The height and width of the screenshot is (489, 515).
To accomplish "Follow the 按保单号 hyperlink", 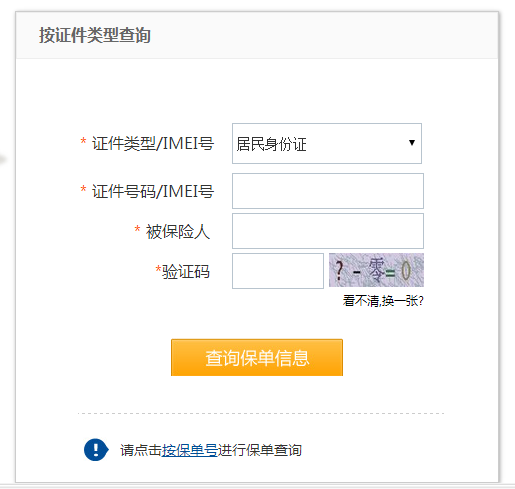I will click(x=190, y=450).
